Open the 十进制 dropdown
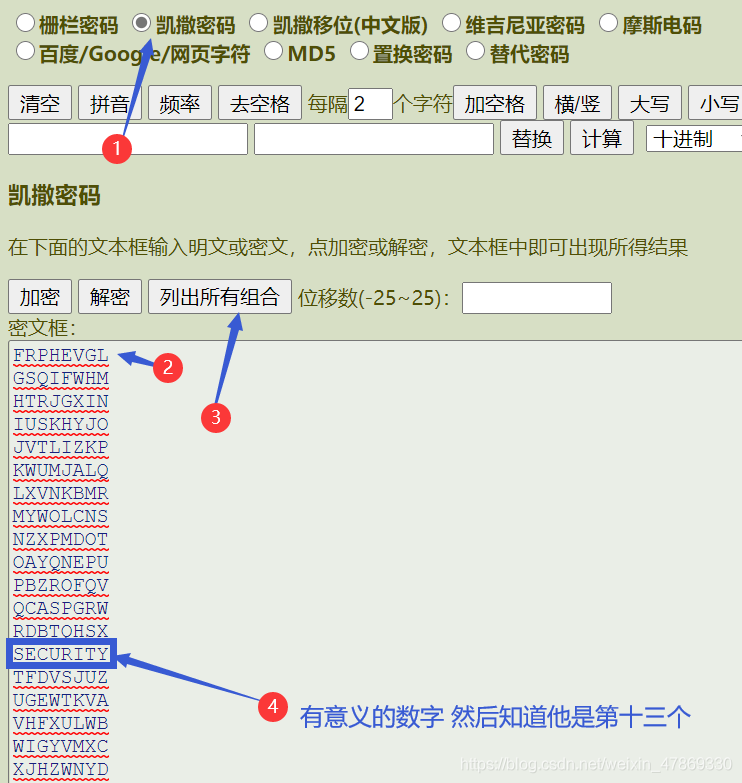This screenshot has width=742, height=783. coord(694,139)
